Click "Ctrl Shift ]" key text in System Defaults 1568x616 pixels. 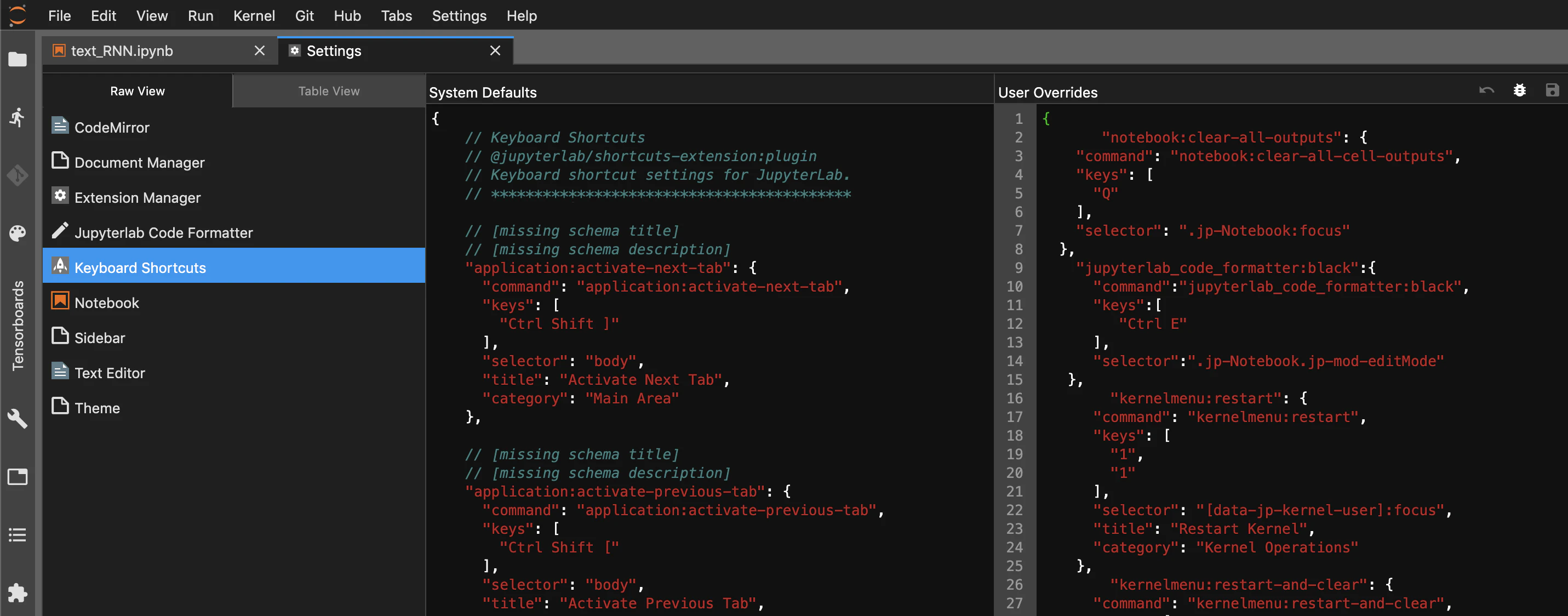(559, 323)
